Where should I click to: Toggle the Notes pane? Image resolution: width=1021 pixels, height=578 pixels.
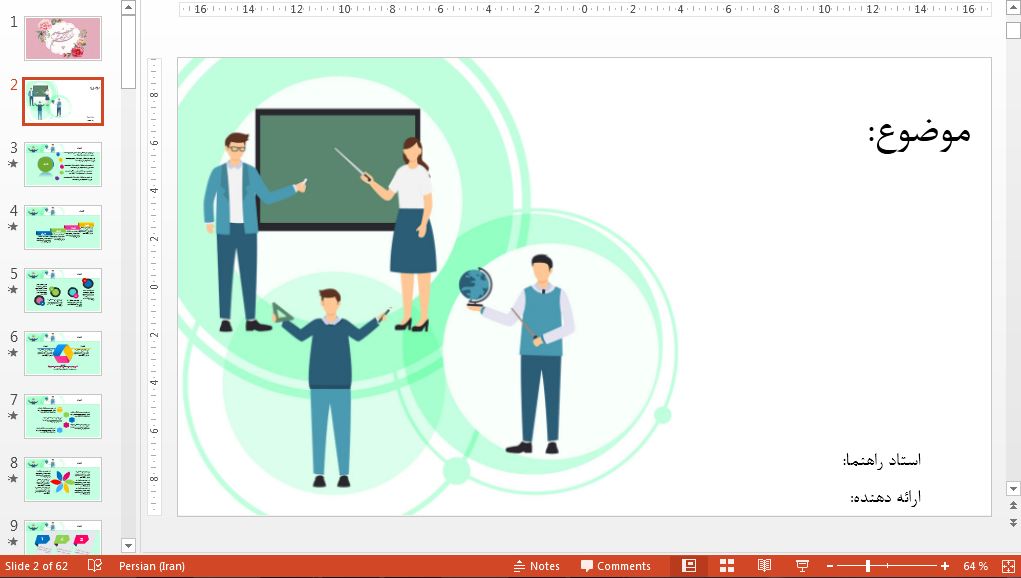point(536,566)
